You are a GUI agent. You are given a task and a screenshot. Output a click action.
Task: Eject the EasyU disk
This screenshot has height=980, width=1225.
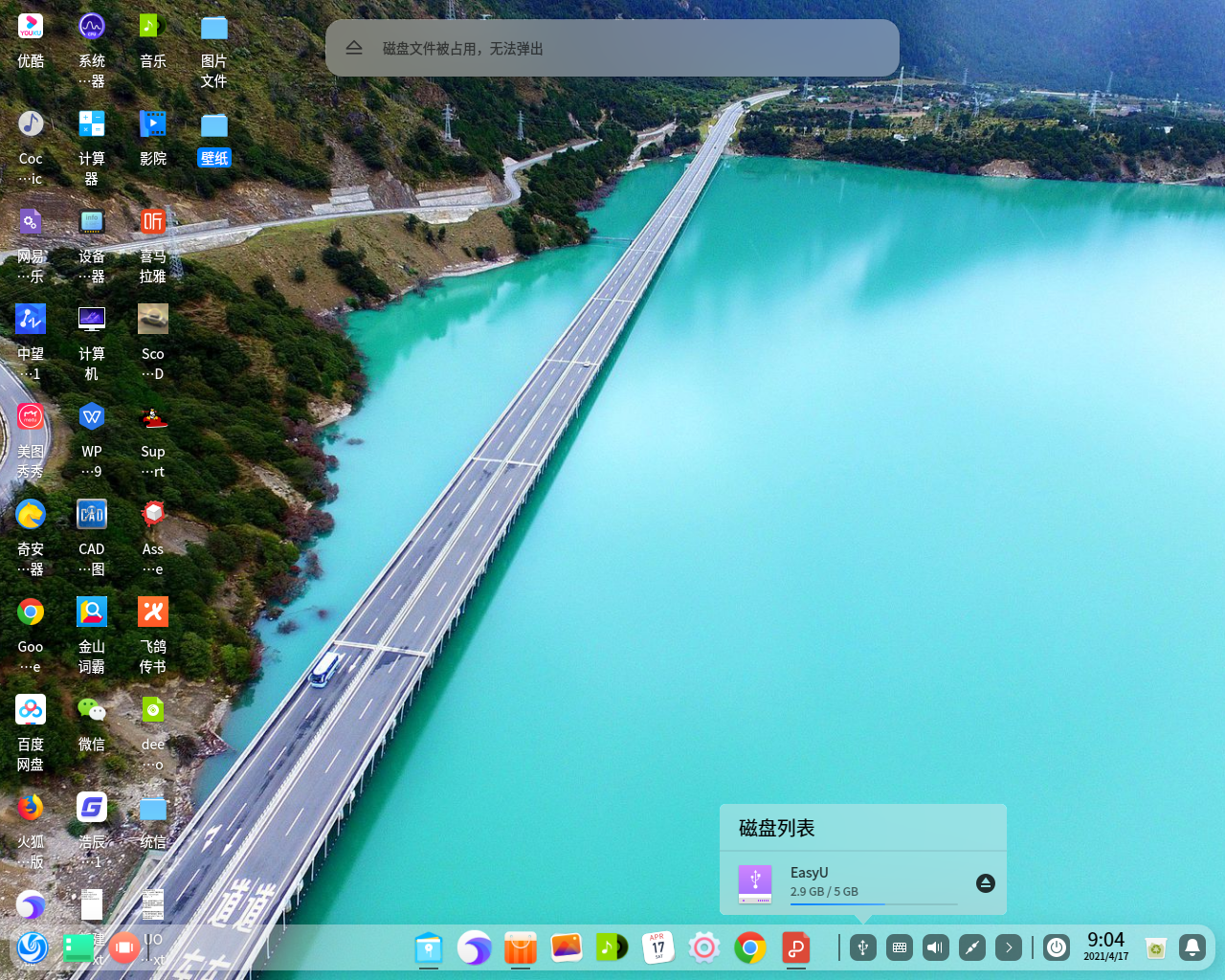(x=986, y=883)
